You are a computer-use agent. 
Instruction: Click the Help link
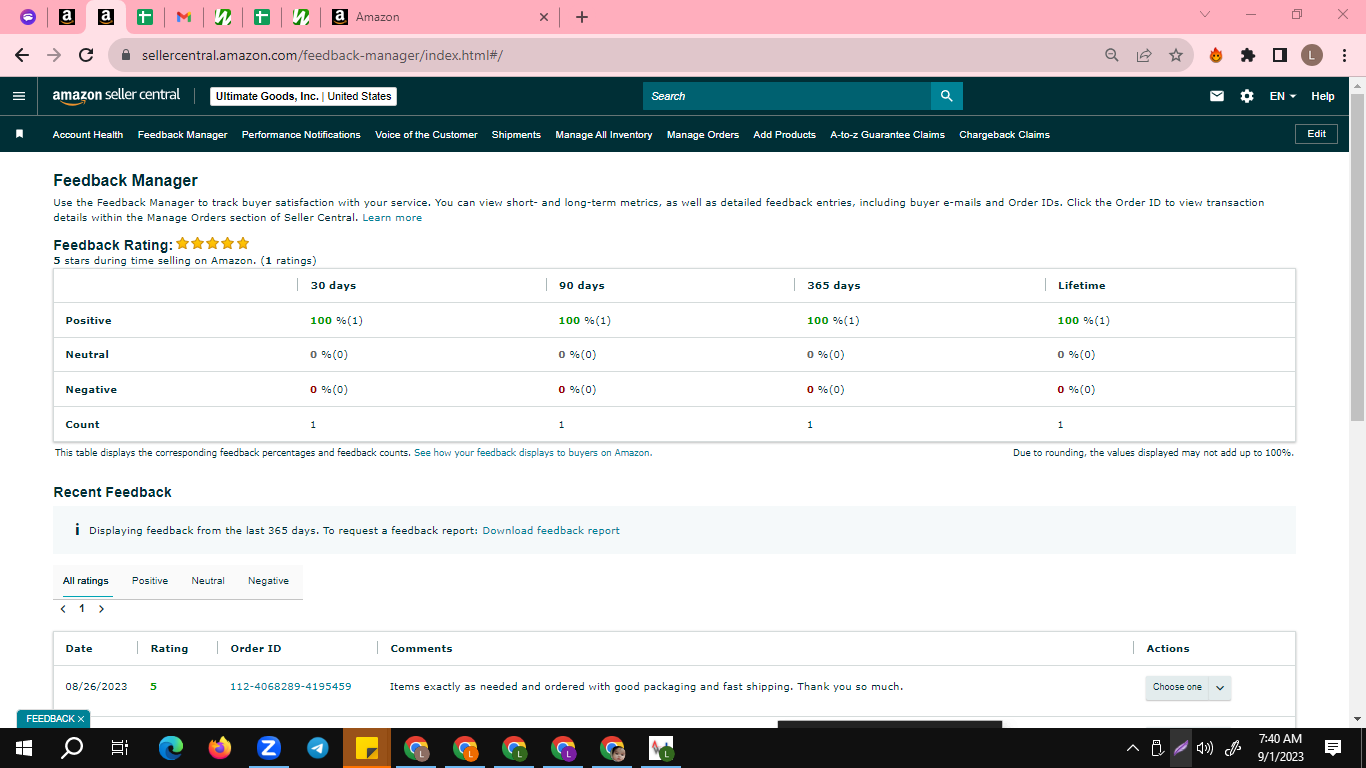(x=1323, y=96)
